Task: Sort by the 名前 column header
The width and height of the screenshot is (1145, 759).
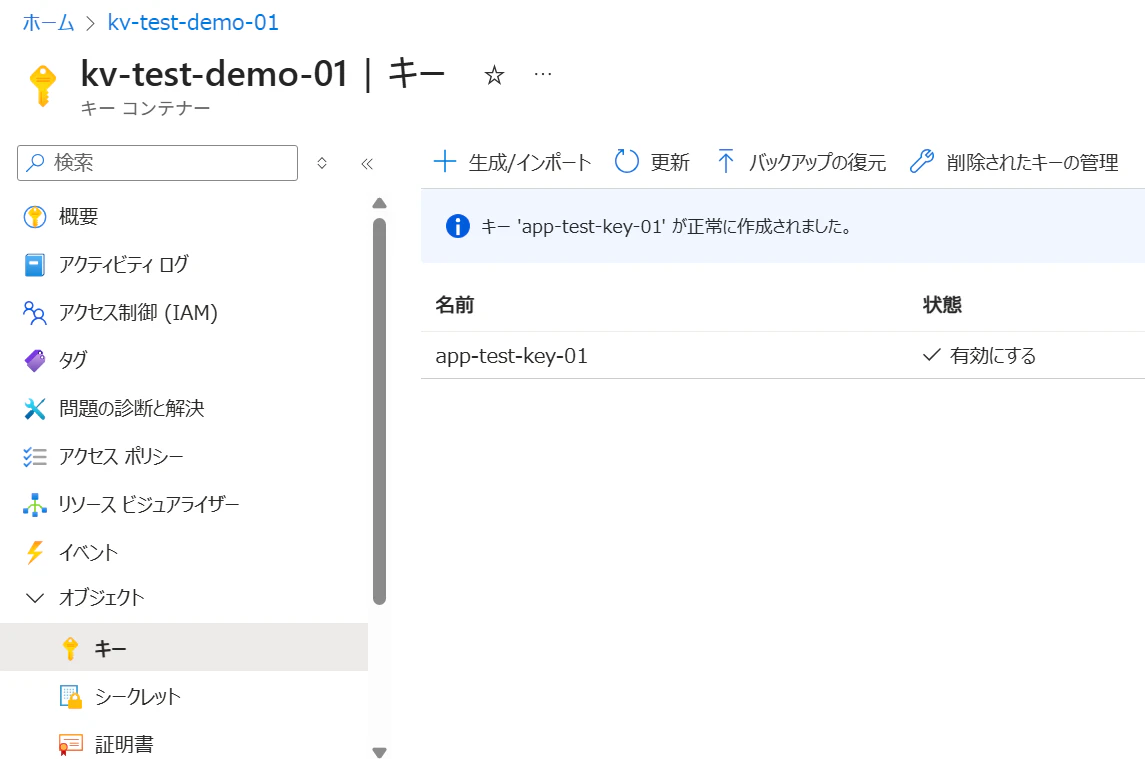Action: (x=454, y=305)
